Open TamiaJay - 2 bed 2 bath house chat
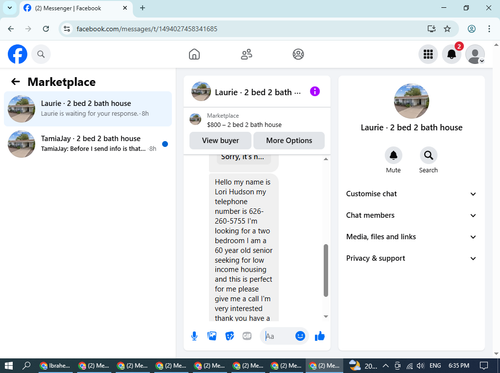Screen dimensions: 500x373 point(88,144)
